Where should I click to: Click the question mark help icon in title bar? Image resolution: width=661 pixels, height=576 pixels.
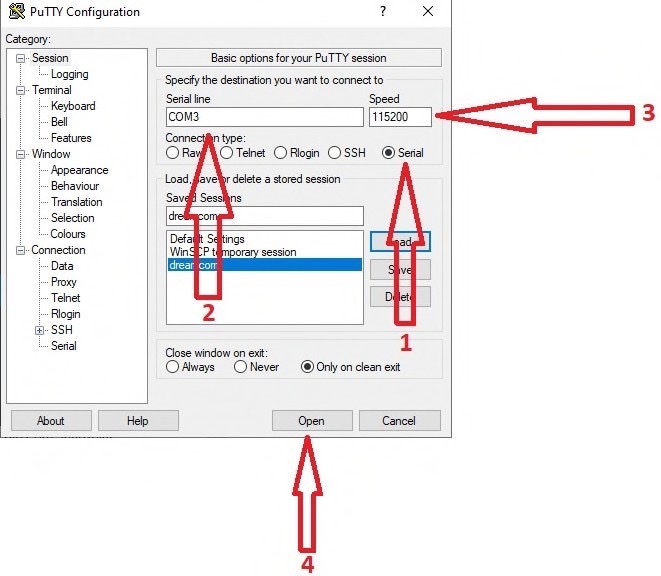pyautogui.click(x=383, y=11)
